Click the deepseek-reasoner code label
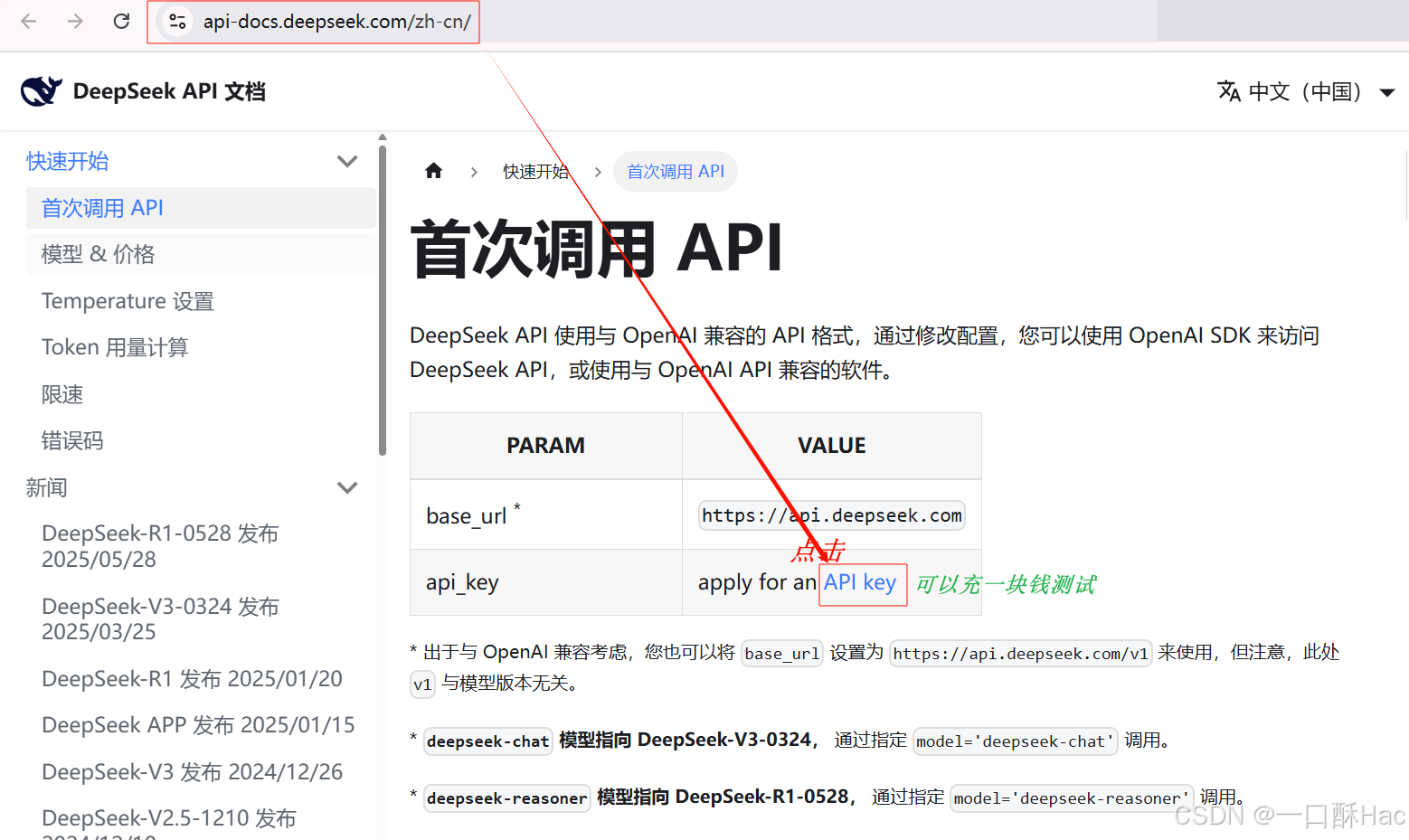The width and height of the screenshot is (1409, 840). pyautogui.click(x=507, y=798)
